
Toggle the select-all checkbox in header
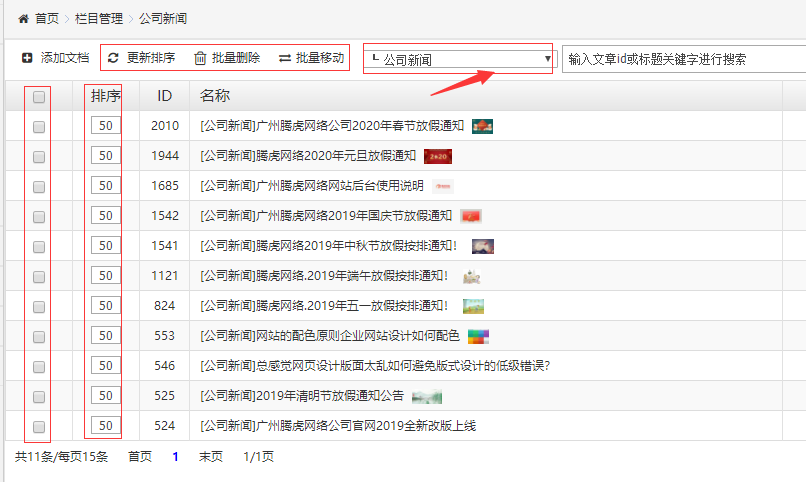(39, 97)
